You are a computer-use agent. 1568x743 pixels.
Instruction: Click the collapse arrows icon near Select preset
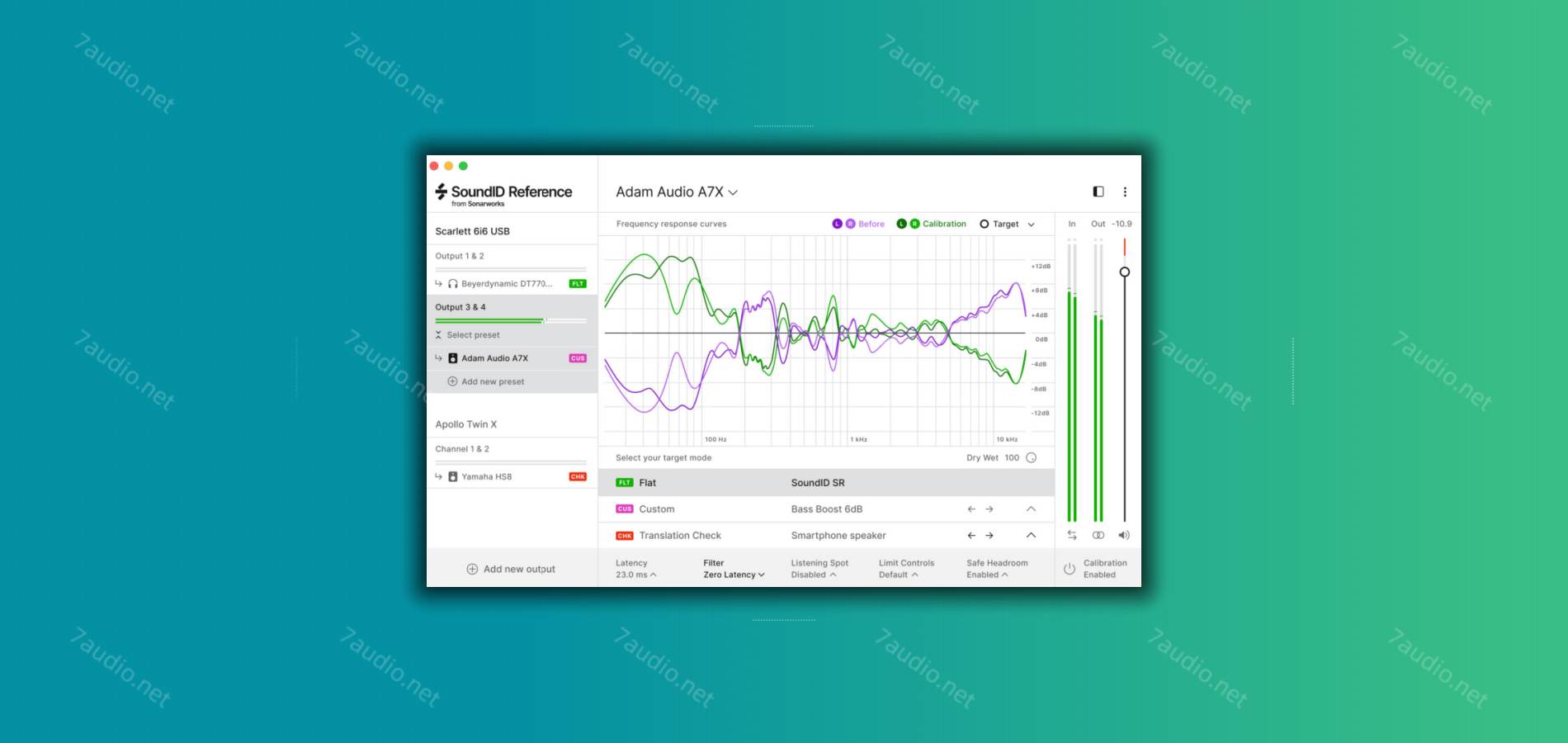(438, 335)
